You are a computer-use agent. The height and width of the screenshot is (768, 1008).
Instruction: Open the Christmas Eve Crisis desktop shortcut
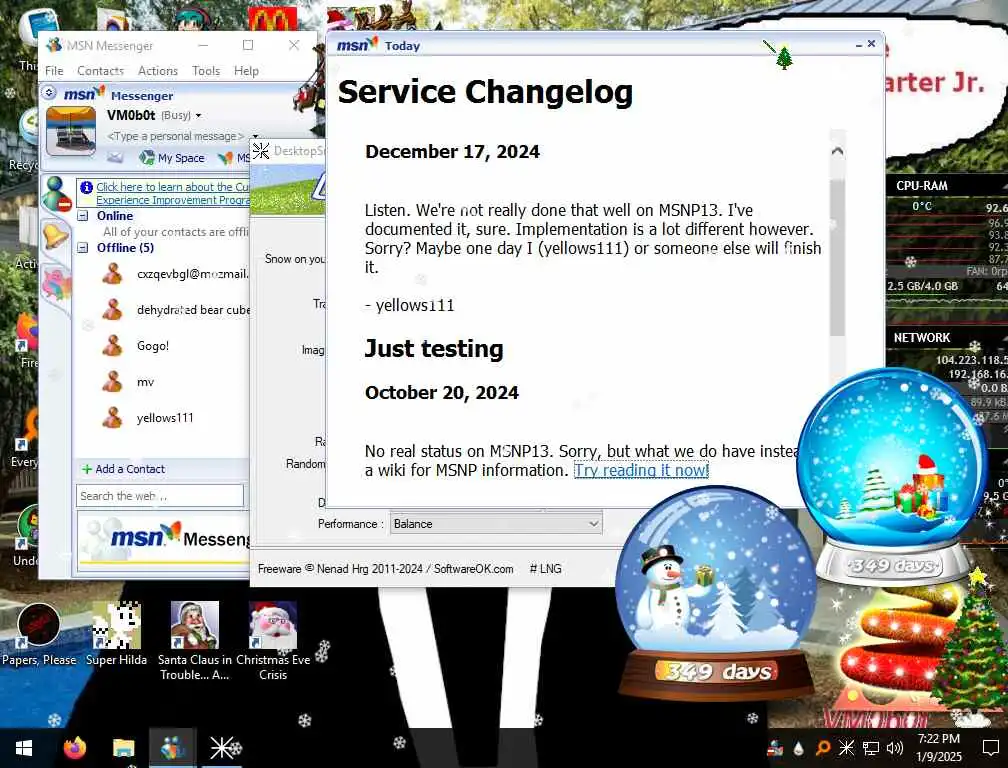(273, 641)
